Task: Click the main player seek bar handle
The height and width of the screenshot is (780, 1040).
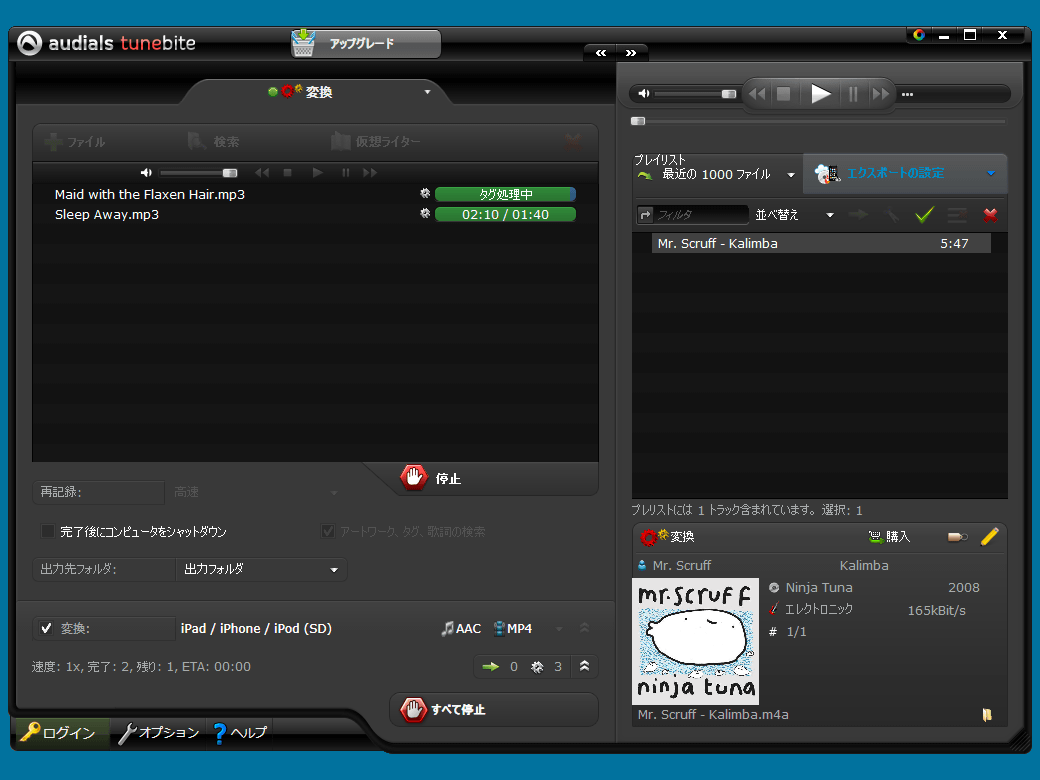Action: [638, 121]
